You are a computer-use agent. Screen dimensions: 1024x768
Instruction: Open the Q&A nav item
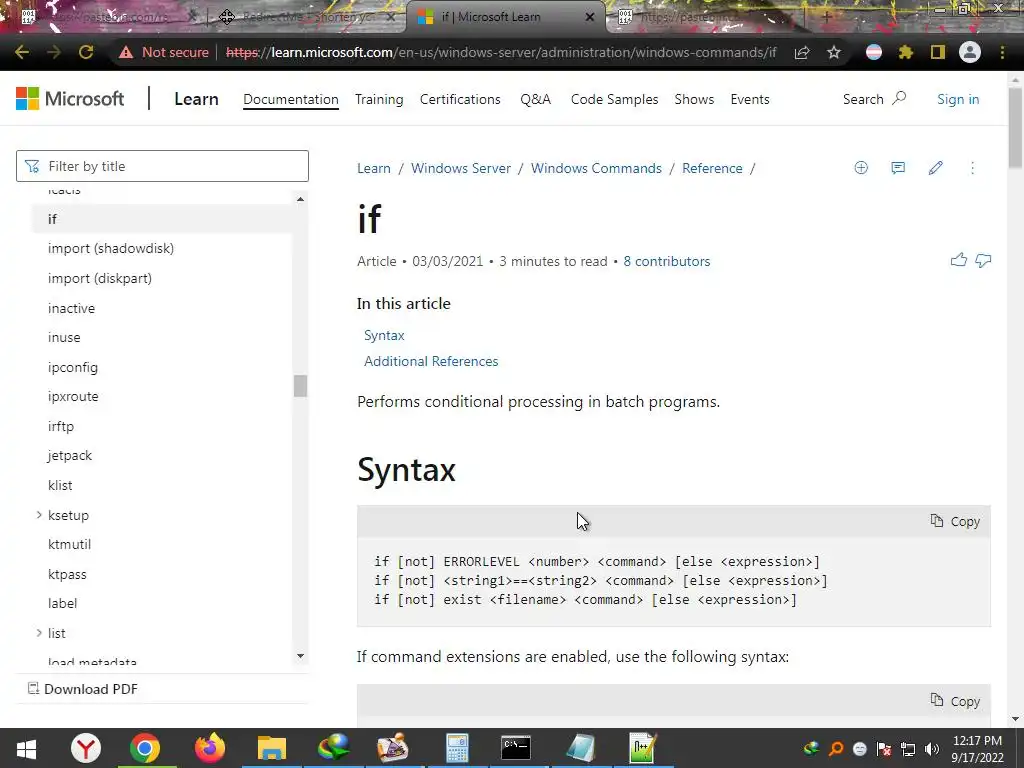536,99
